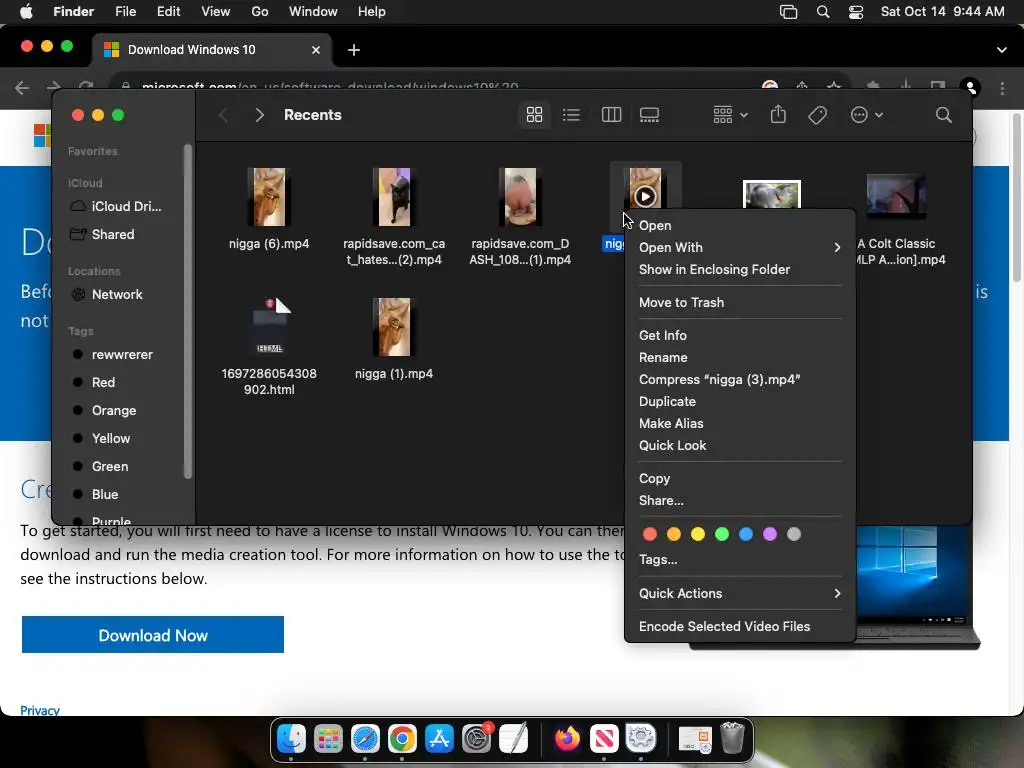The image size is (1024, 768).
Task: Open Safari from the Dock
Action: click(365, 739)
